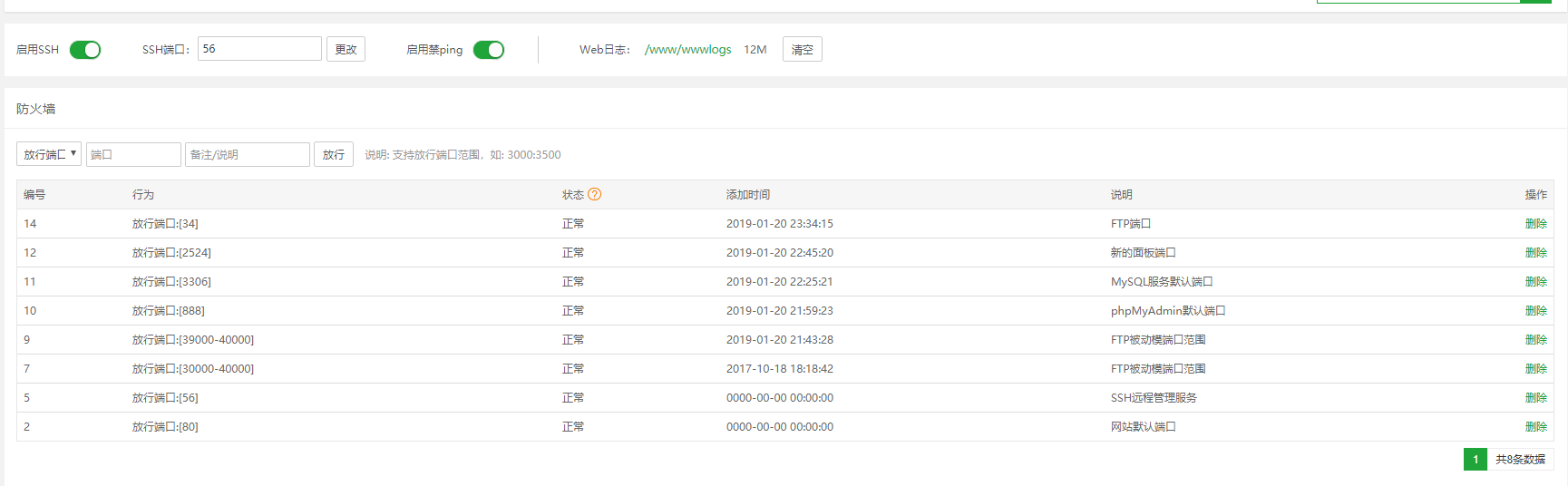Click the 放行端口:[56] cell

coord(165,398)
